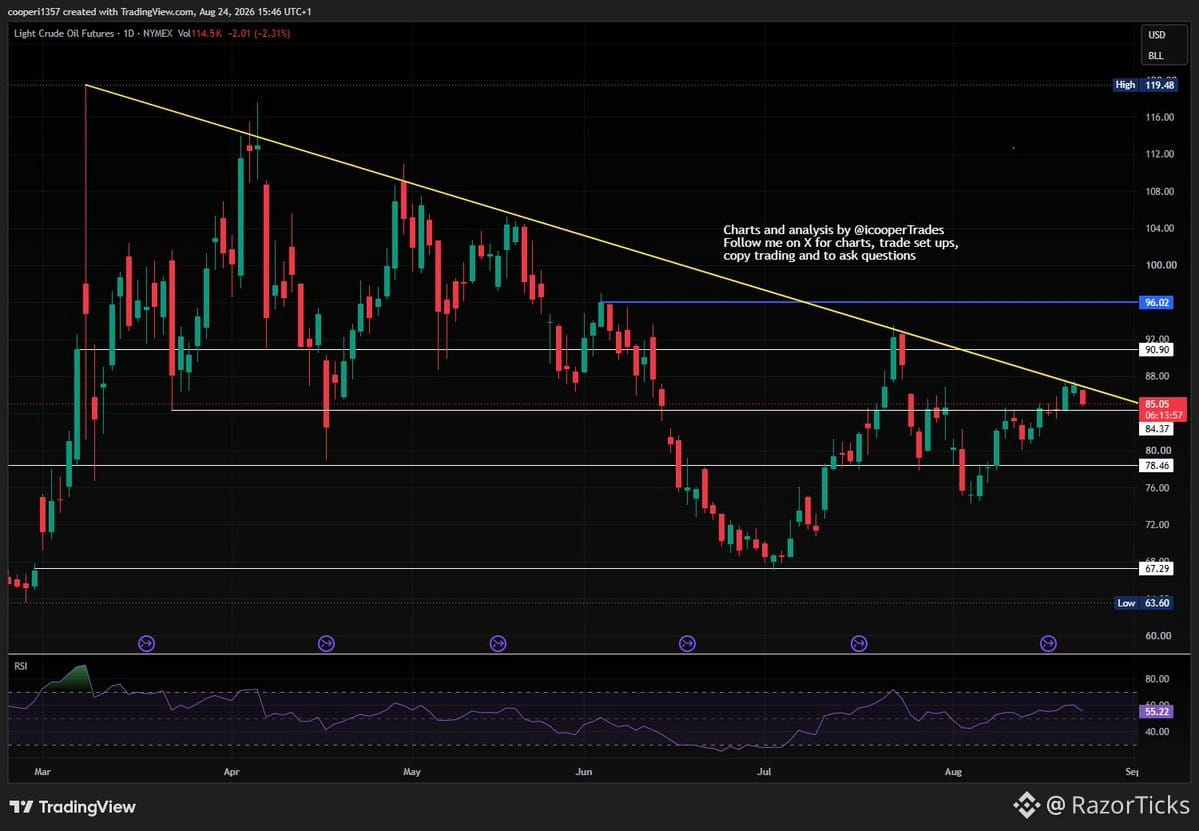Select the High 119.48 price label
1199x831 pixels.
coord(1145,85)
